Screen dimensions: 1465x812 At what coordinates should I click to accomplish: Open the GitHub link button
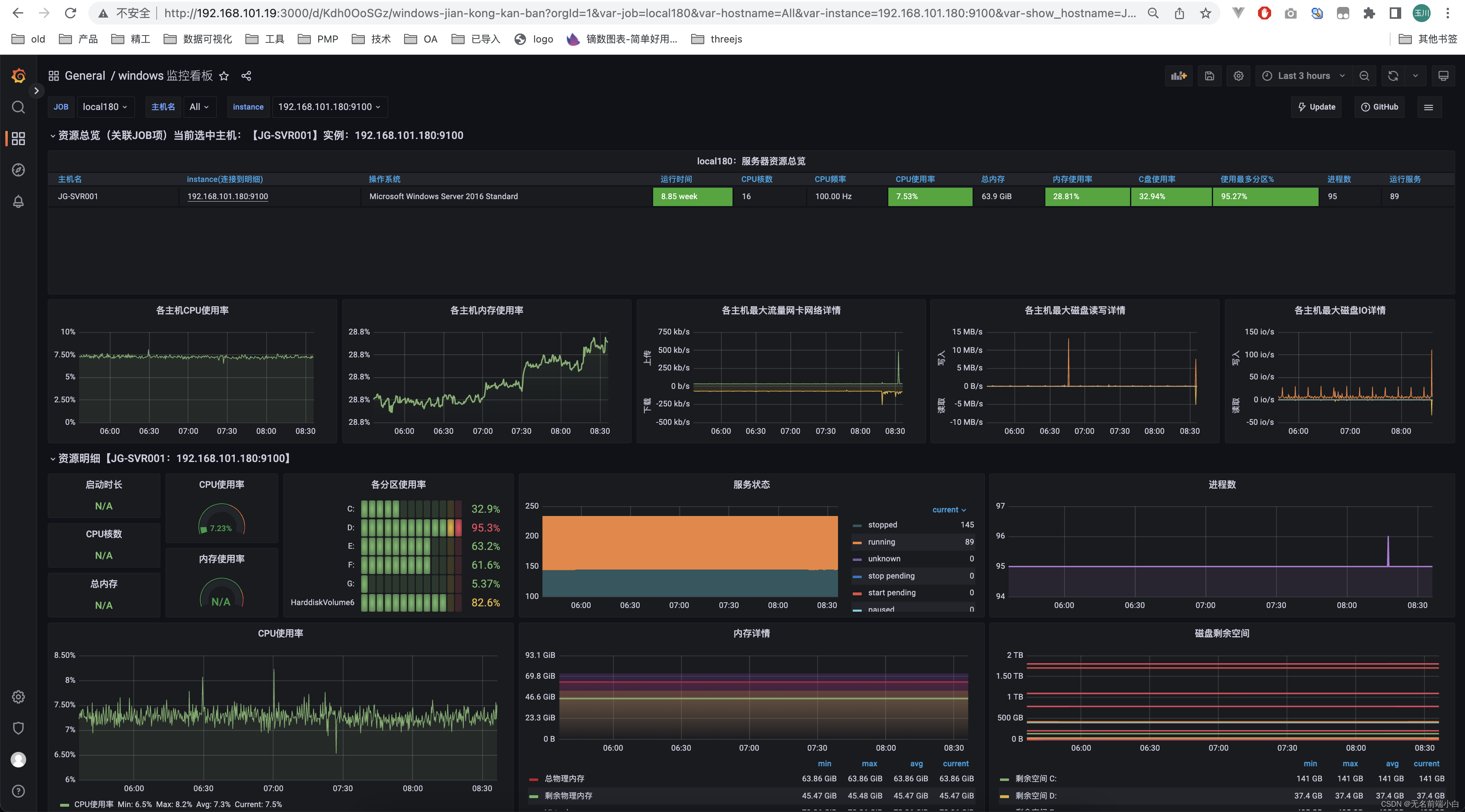[x=1379, y=107]
